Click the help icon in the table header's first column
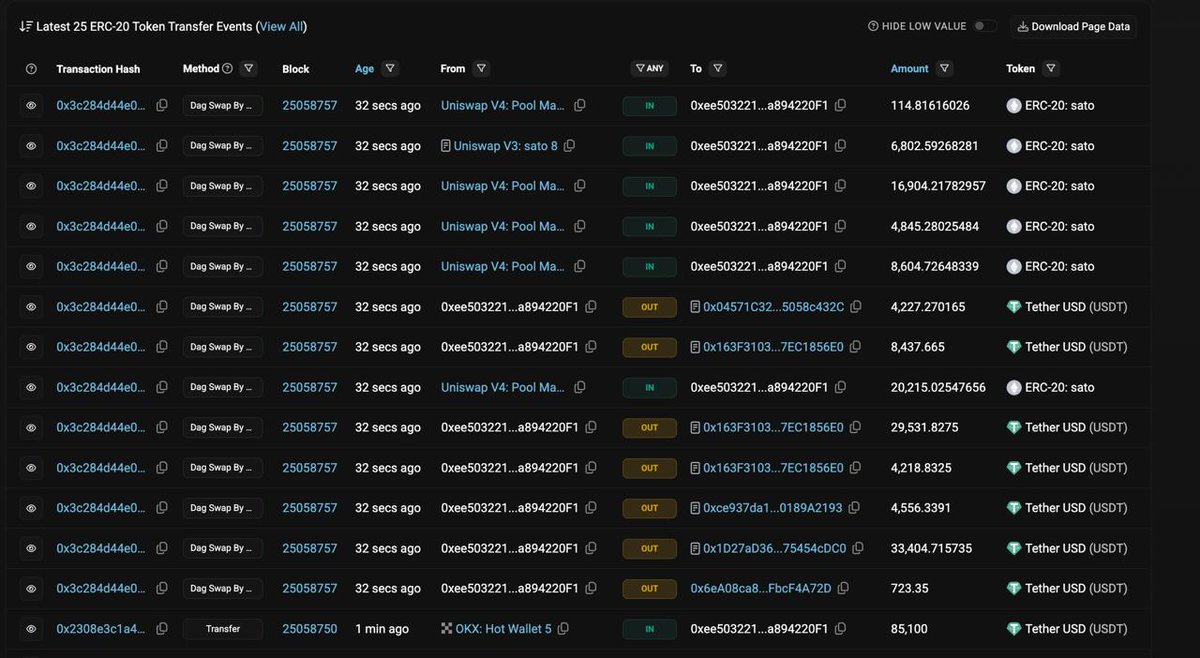 [x=31, y=69]
